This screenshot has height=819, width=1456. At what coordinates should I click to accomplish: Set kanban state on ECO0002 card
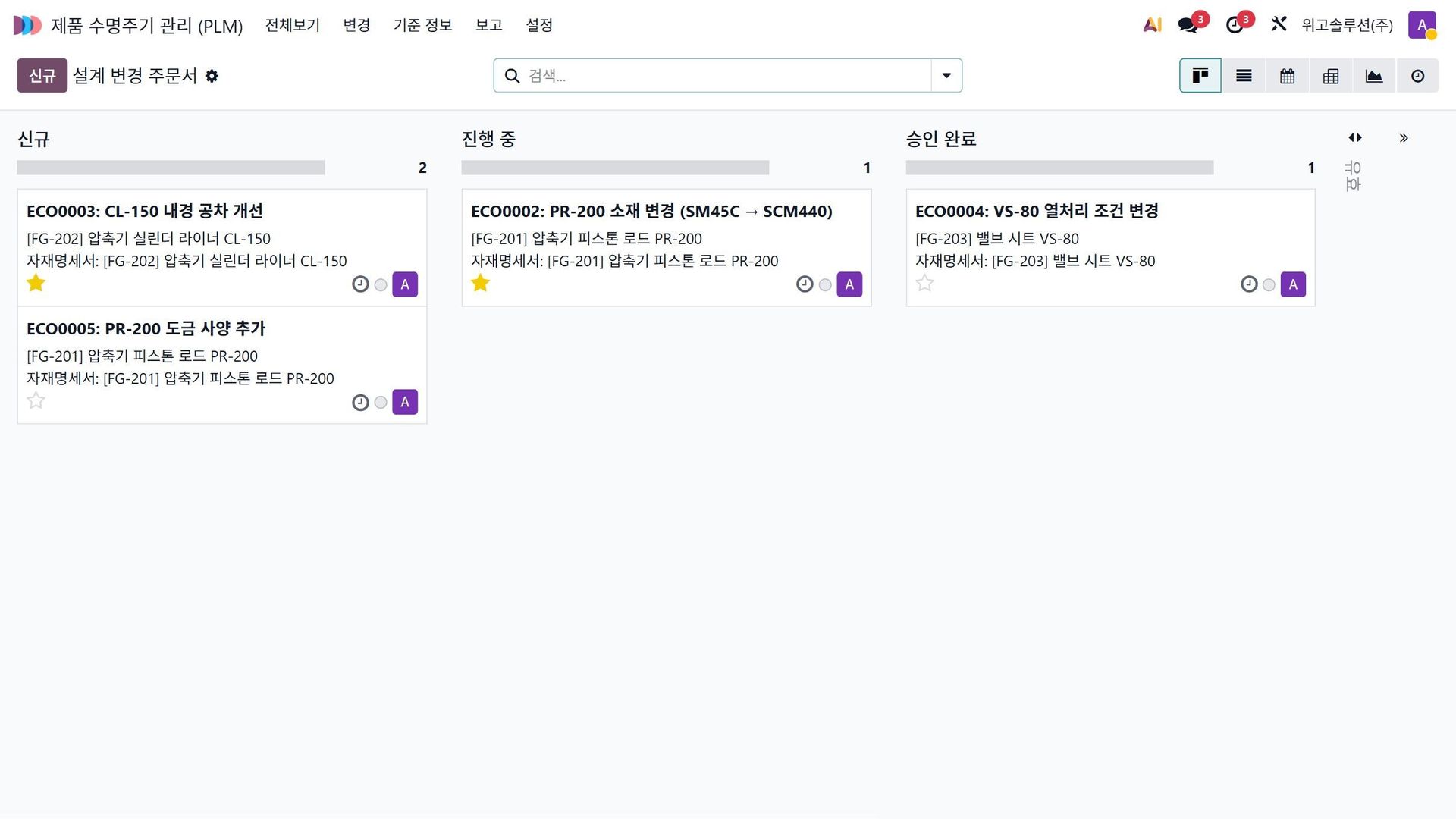[x=825, y=285]
